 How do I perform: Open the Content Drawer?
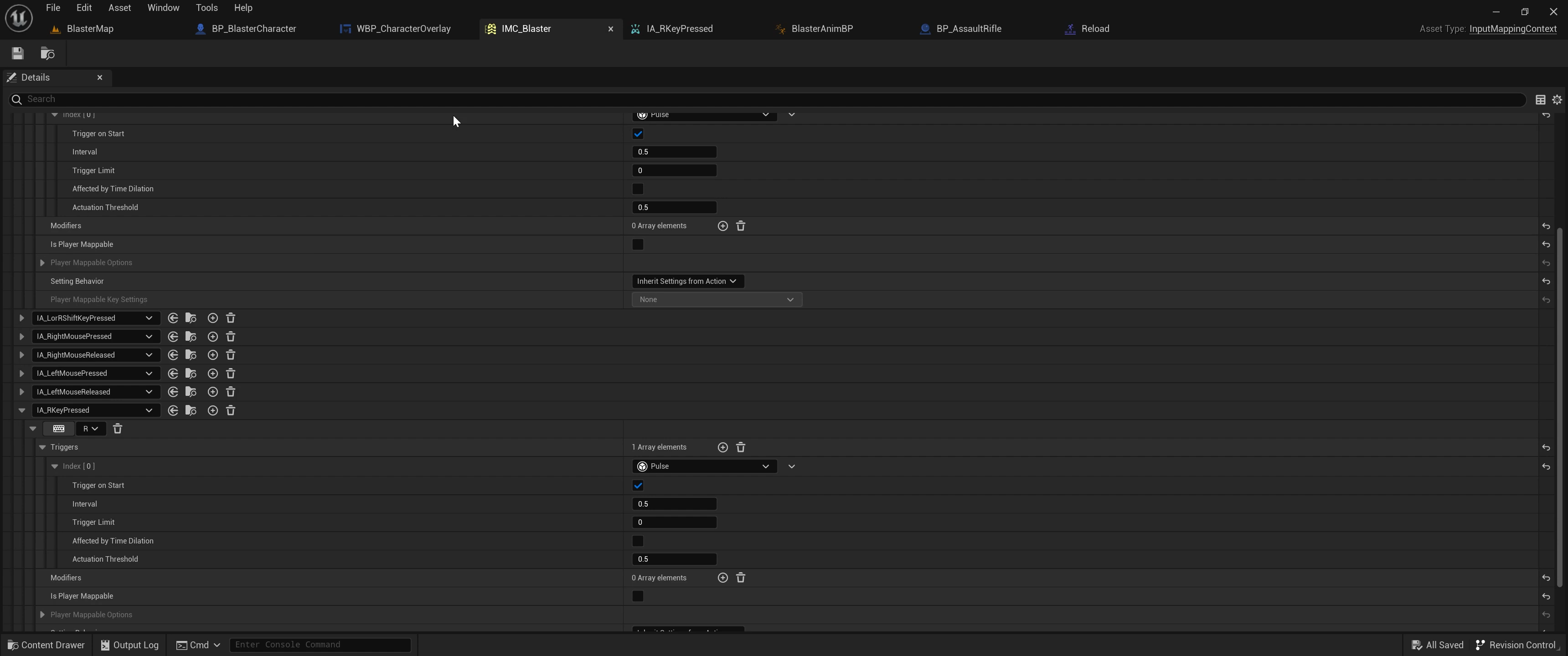click(x=46, y=645)
